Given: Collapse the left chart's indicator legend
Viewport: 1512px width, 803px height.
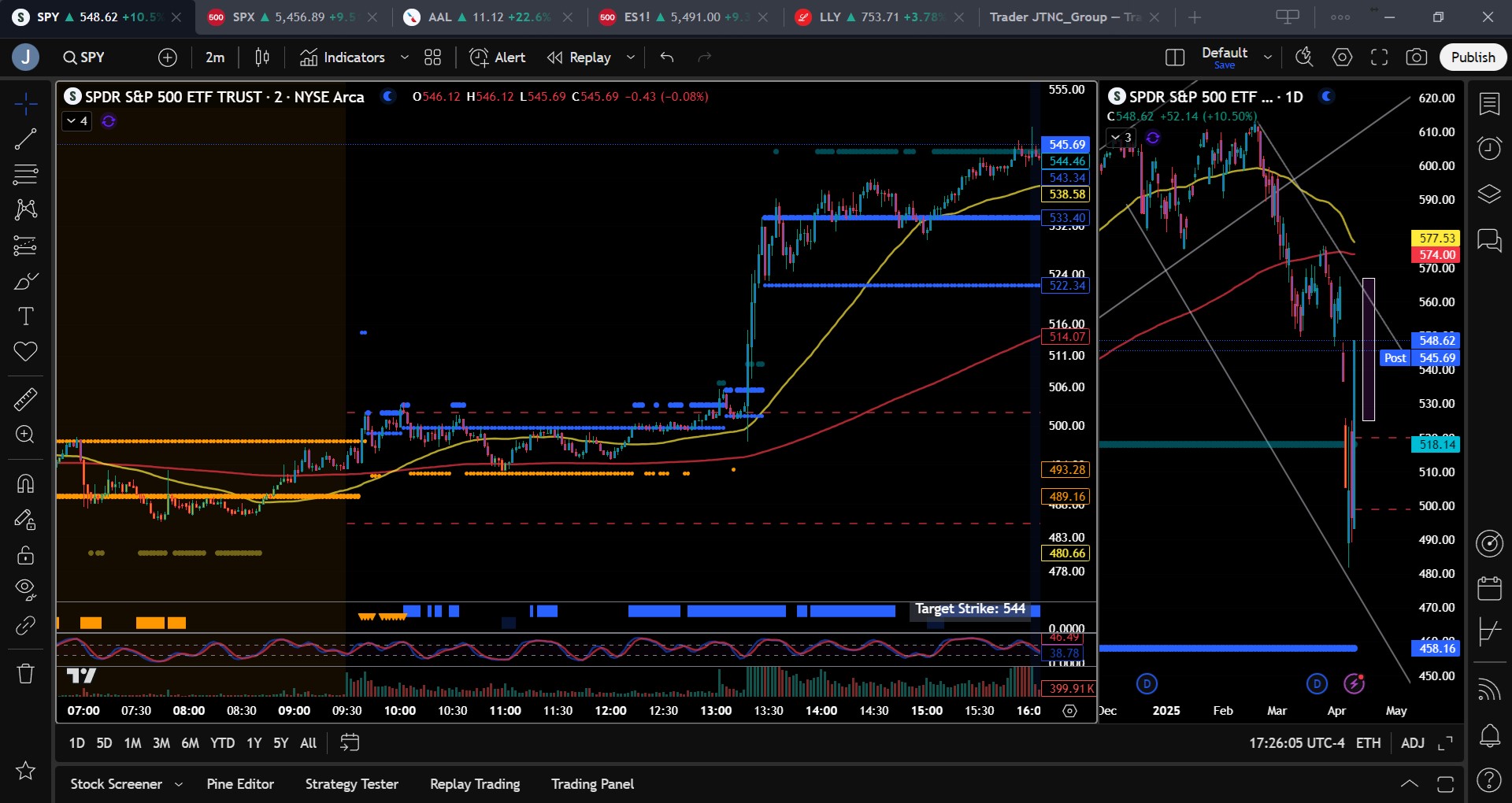Looking at the screenshot, I should point(77,121).
